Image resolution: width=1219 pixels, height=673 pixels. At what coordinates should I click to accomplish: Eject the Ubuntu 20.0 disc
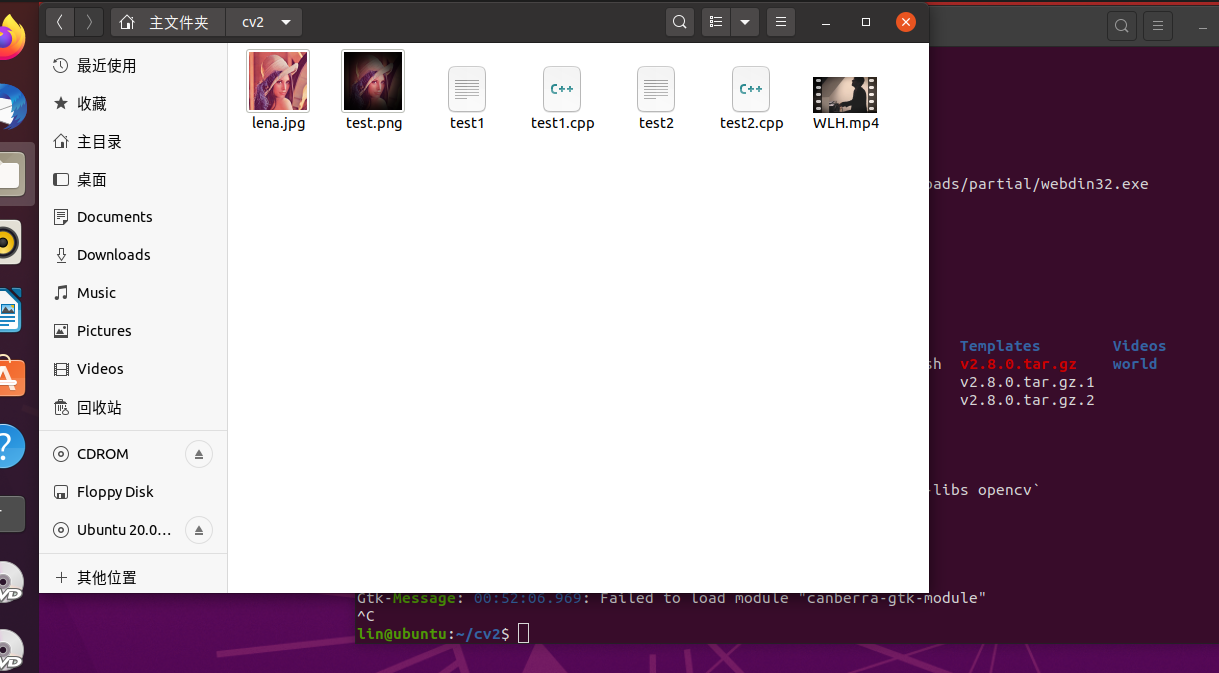click(x=198, y=530)
